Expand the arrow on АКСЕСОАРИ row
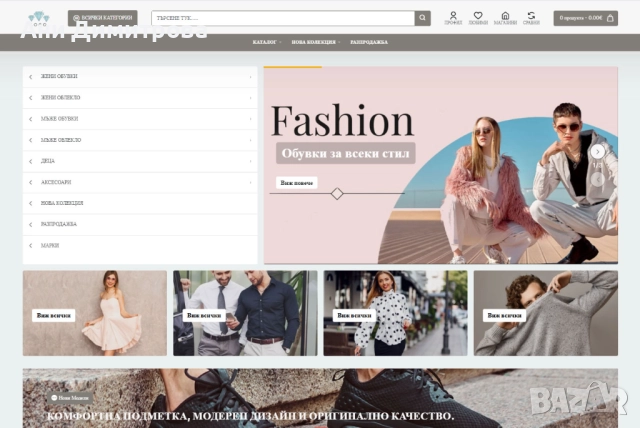640x428 pixels. 251,182
